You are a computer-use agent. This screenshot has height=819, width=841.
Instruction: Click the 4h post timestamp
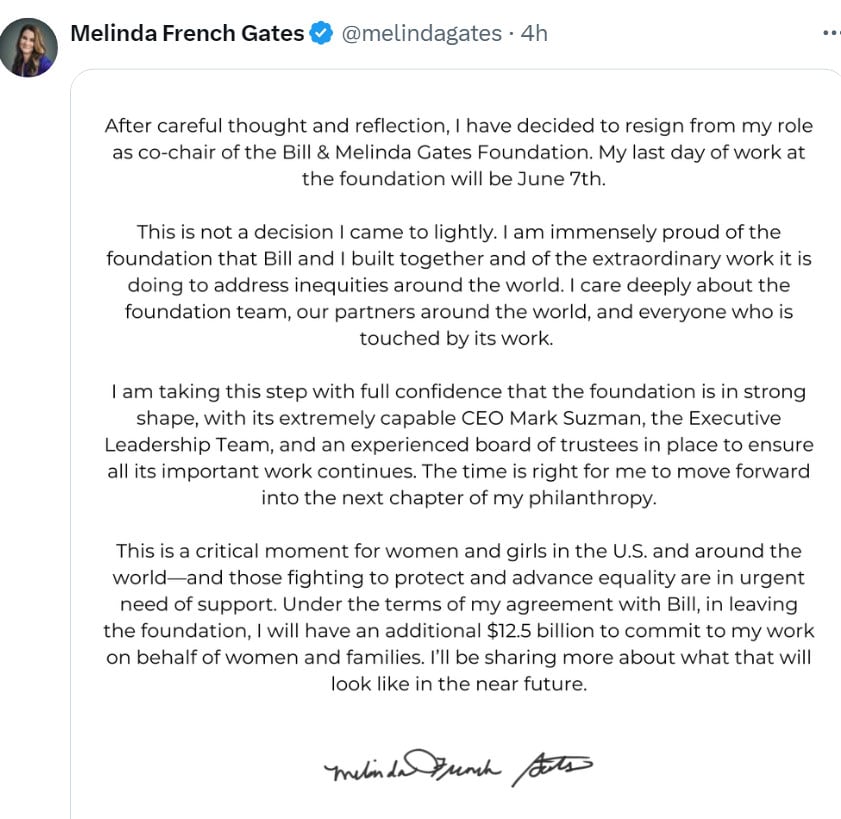[x=535, y=33]
